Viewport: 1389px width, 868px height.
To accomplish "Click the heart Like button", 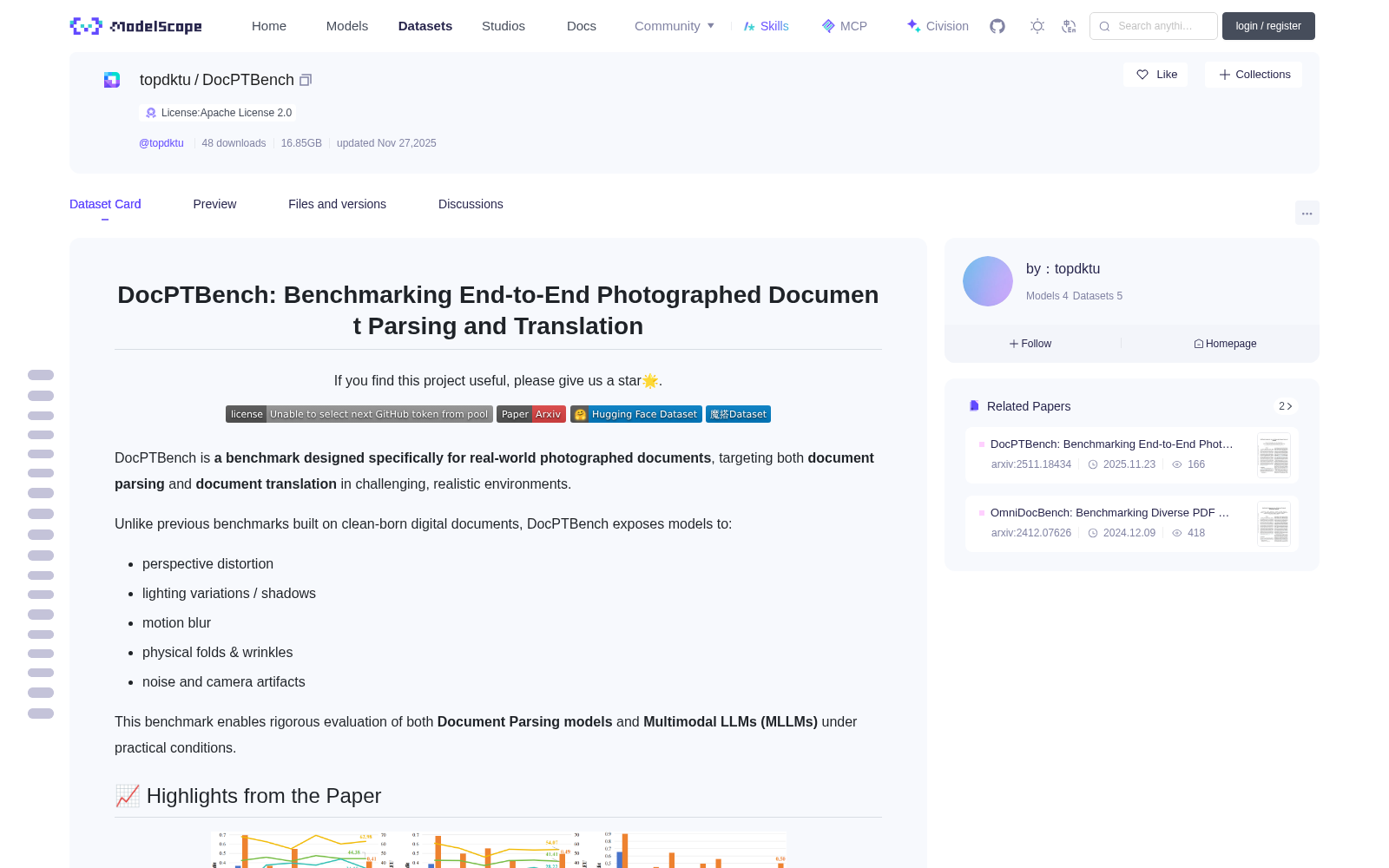I will (1155, 75).
